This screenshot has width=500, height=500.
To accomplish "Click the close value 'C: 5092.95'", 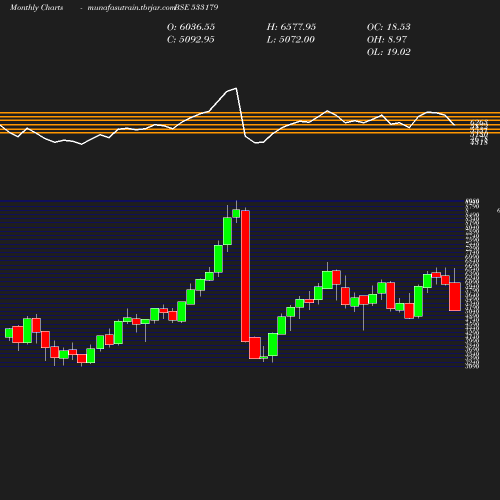I will (190, 39).
